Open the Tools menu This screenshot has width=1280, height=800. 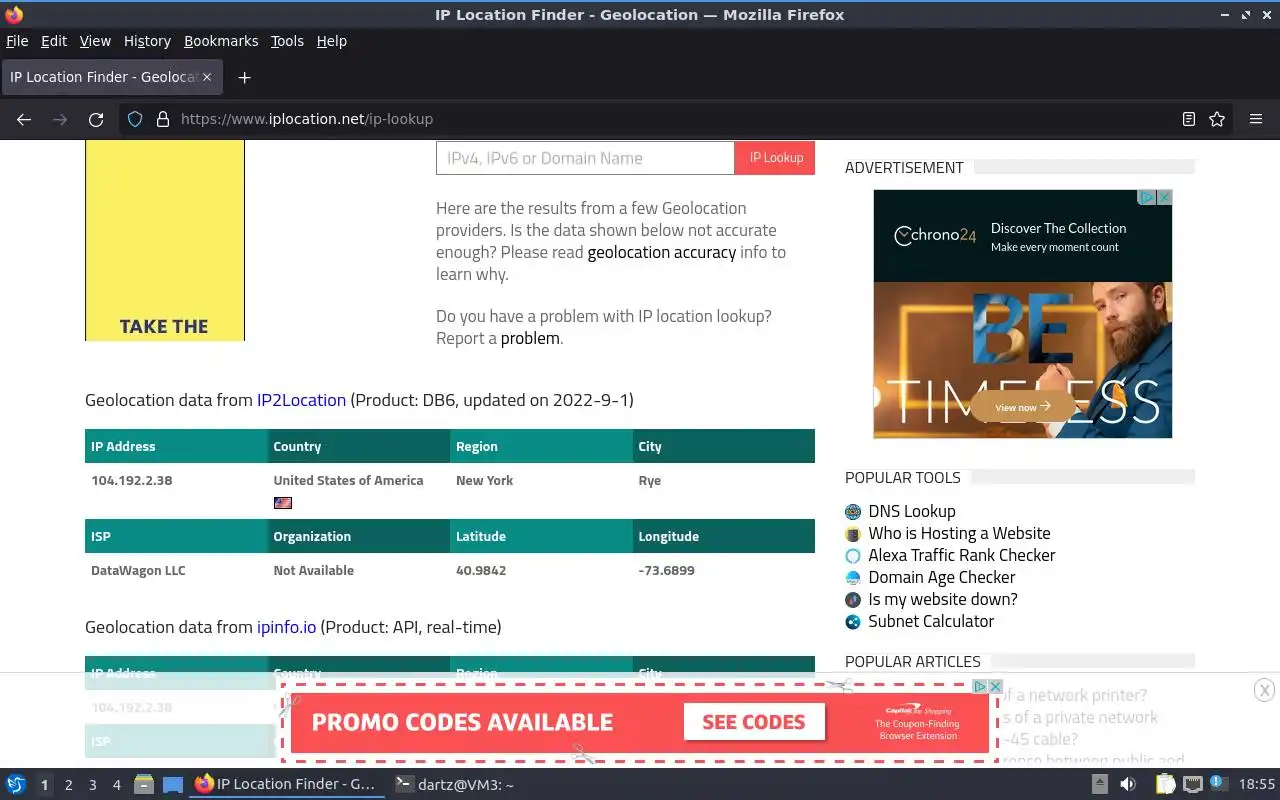pyautogui.click(x=287, y=41)
